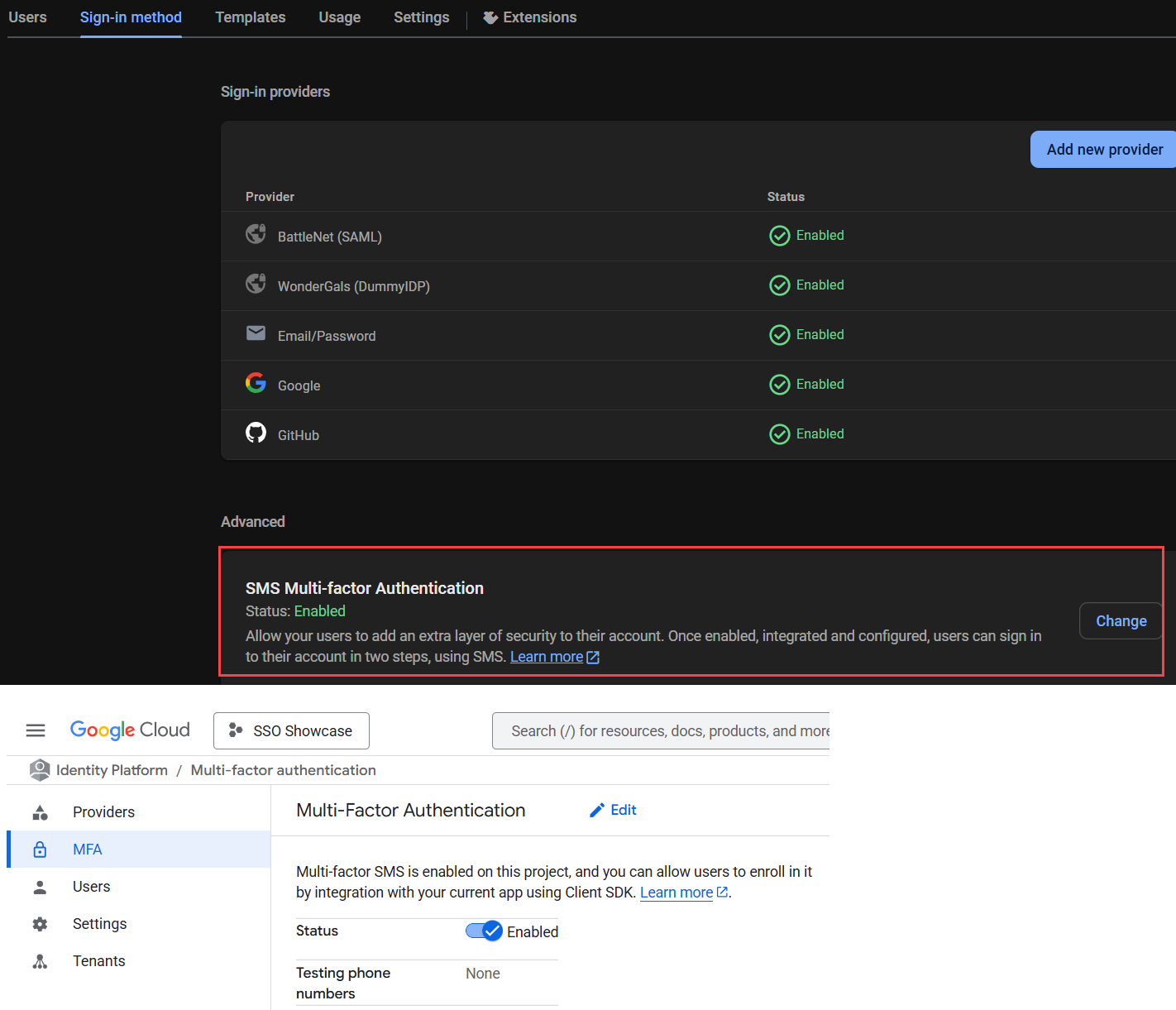Open the Extensions tab

[x=530, y=17]
